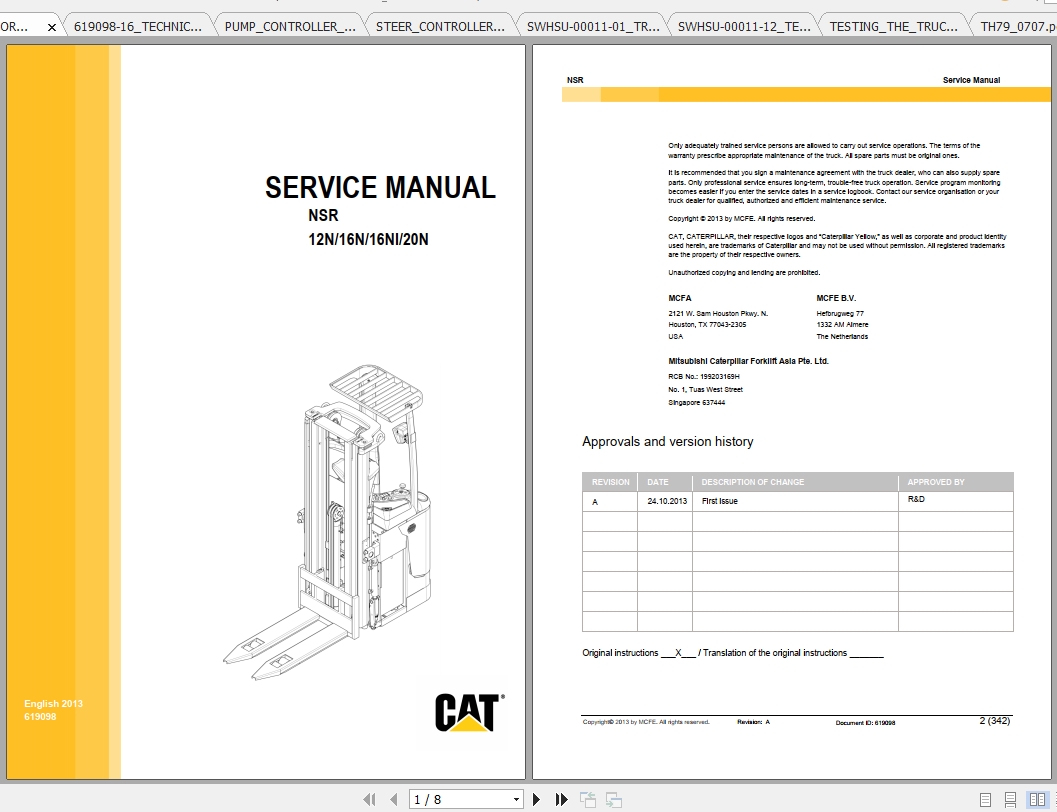Screen dimensions: 1057x812
Task: Select the SWHSU-00011-01_TR tab
Action: click(x=593, y=27)
